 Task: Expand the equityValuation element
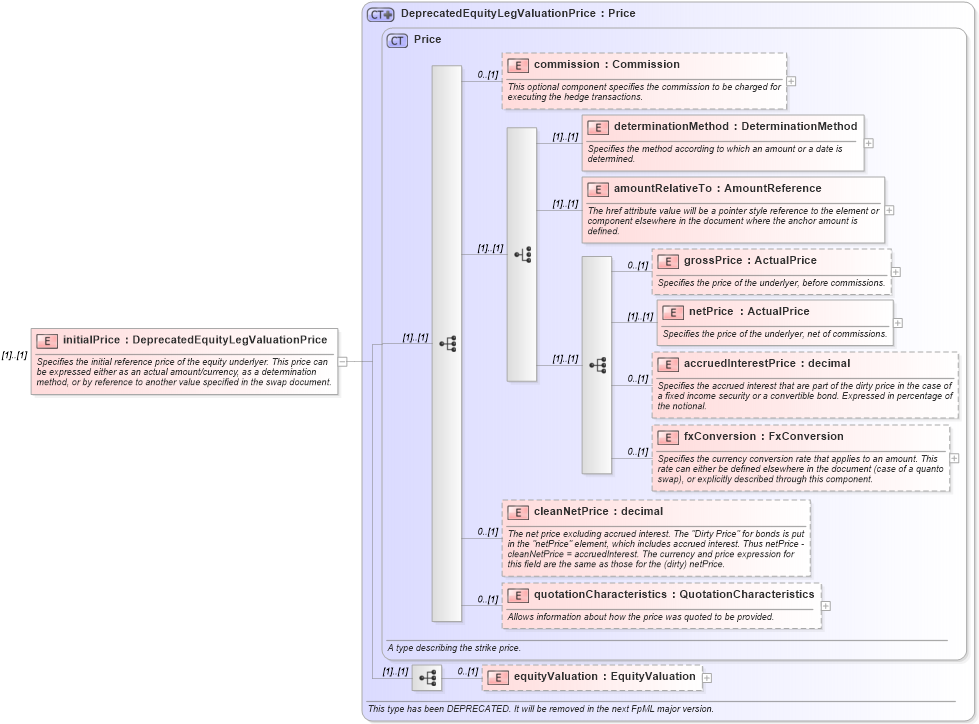pyautogui.click(x=707, y=677)
